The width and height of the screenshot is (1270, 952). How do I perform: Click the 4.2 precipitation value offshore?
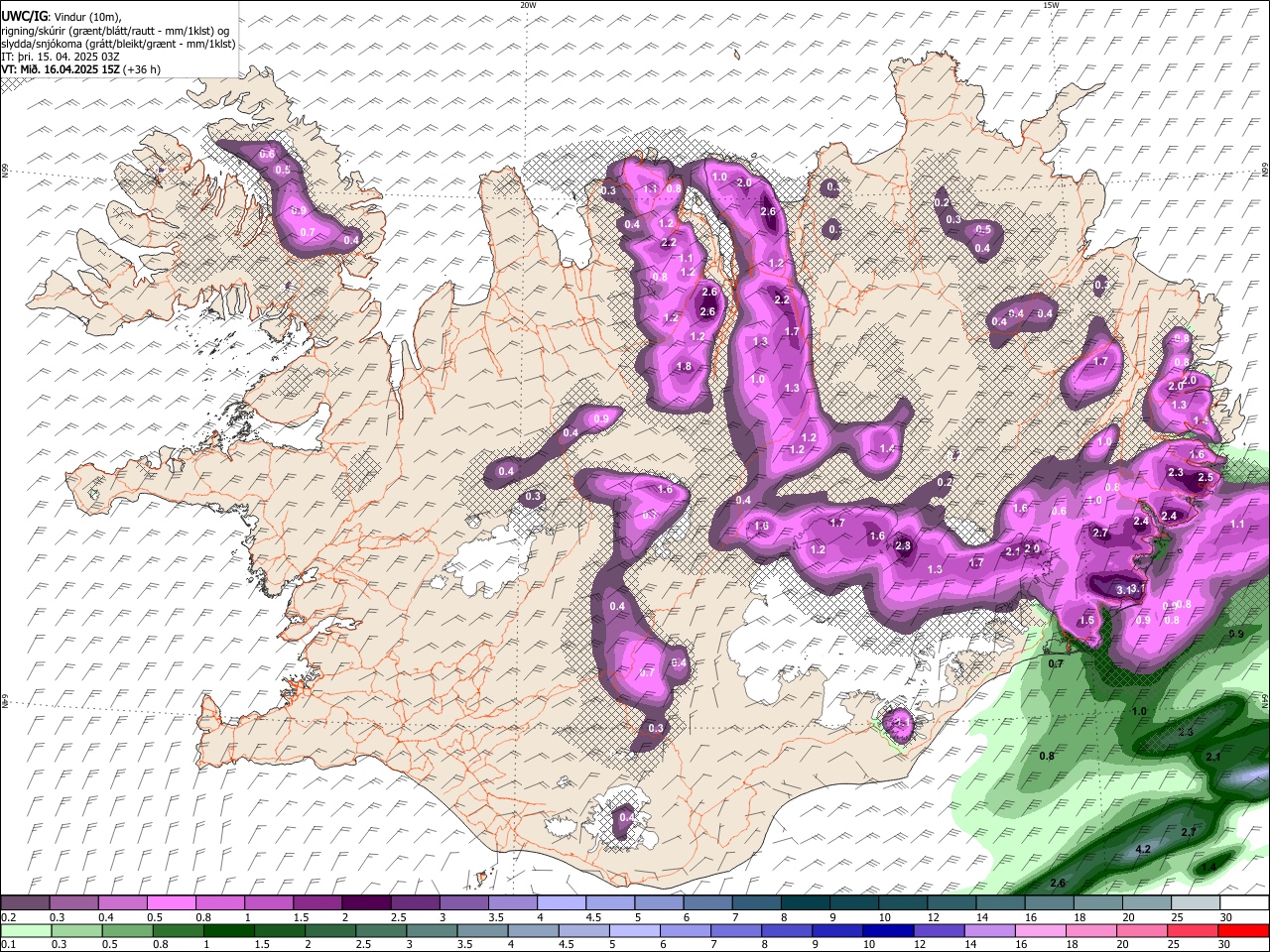click(1142, 849)
